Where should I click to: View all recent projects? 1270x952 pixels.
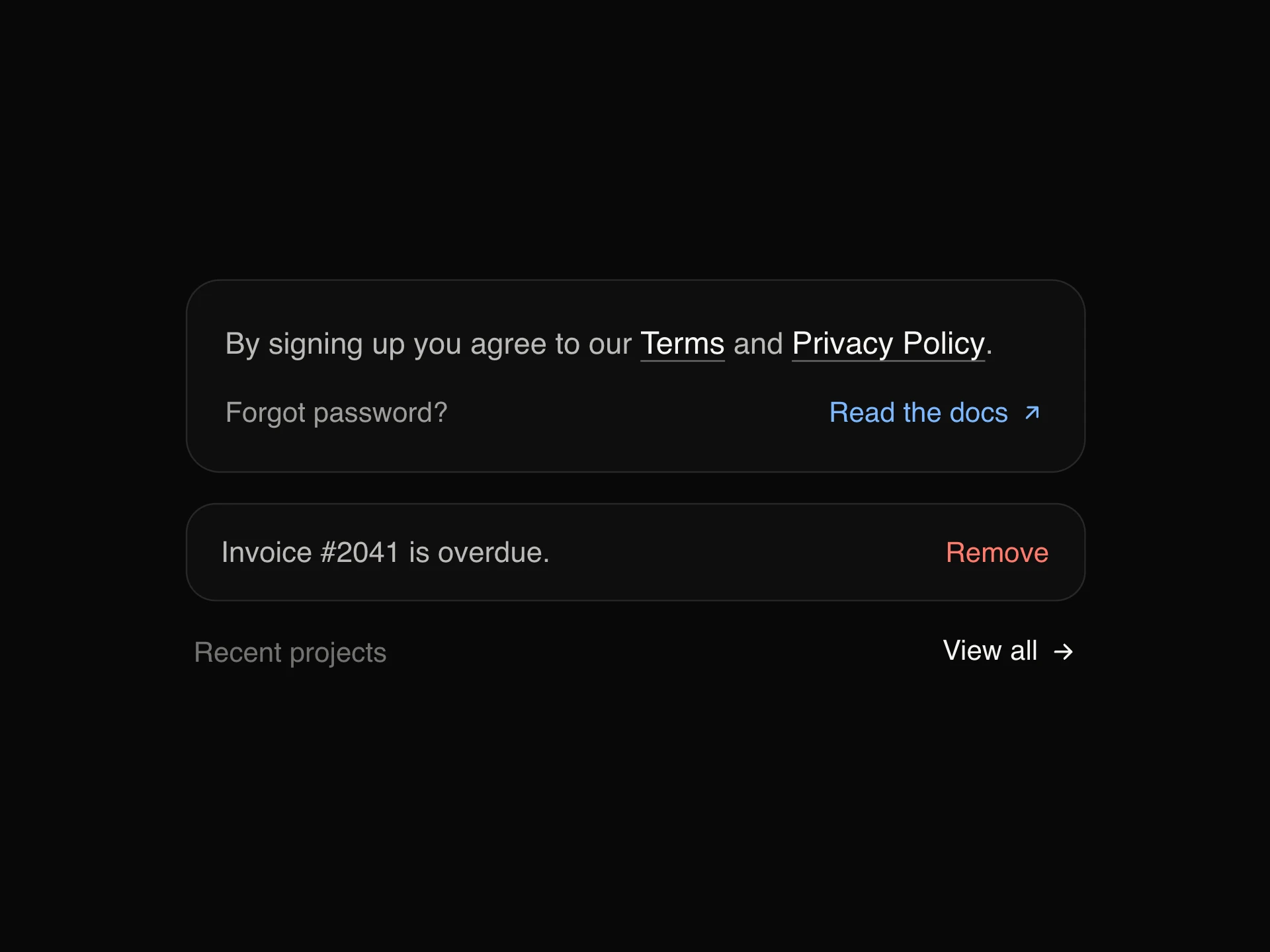pos(1008,651)
